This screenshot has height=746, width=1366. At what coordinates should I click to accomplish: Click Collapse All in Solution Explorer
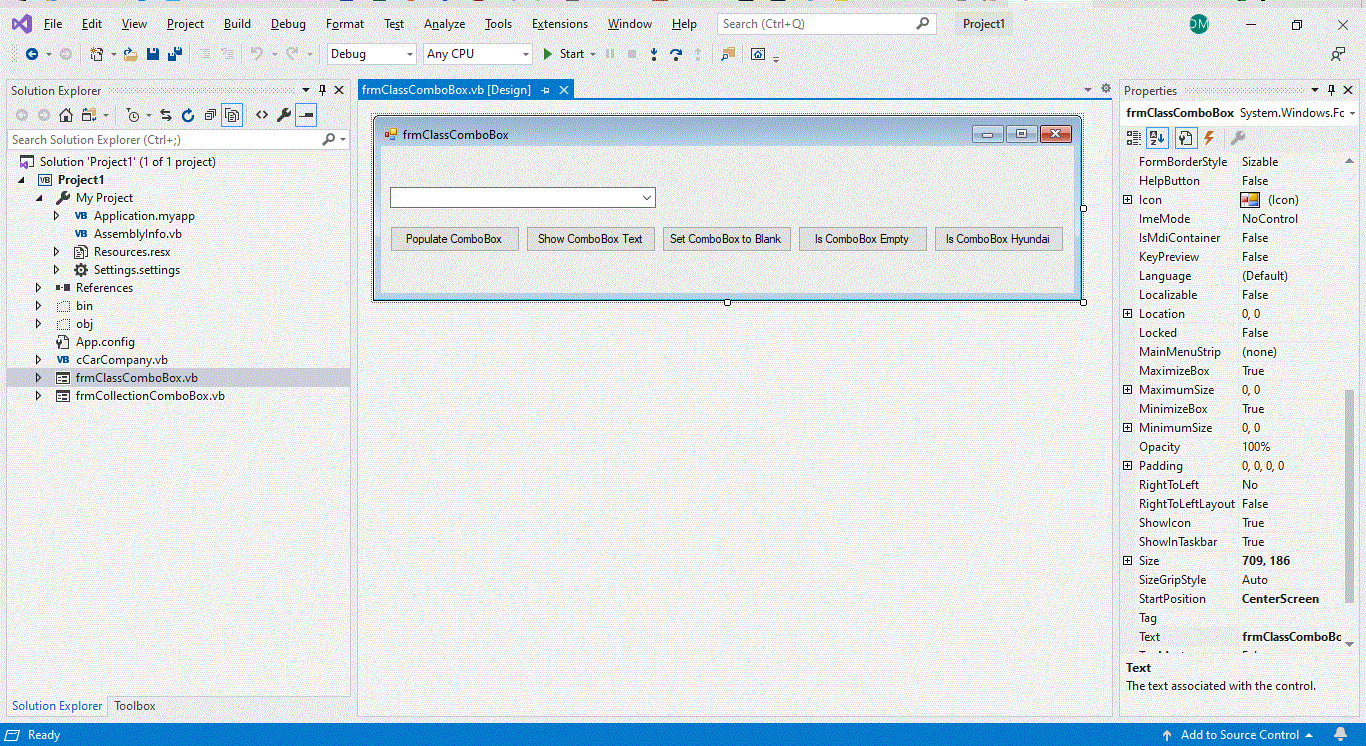209,115
